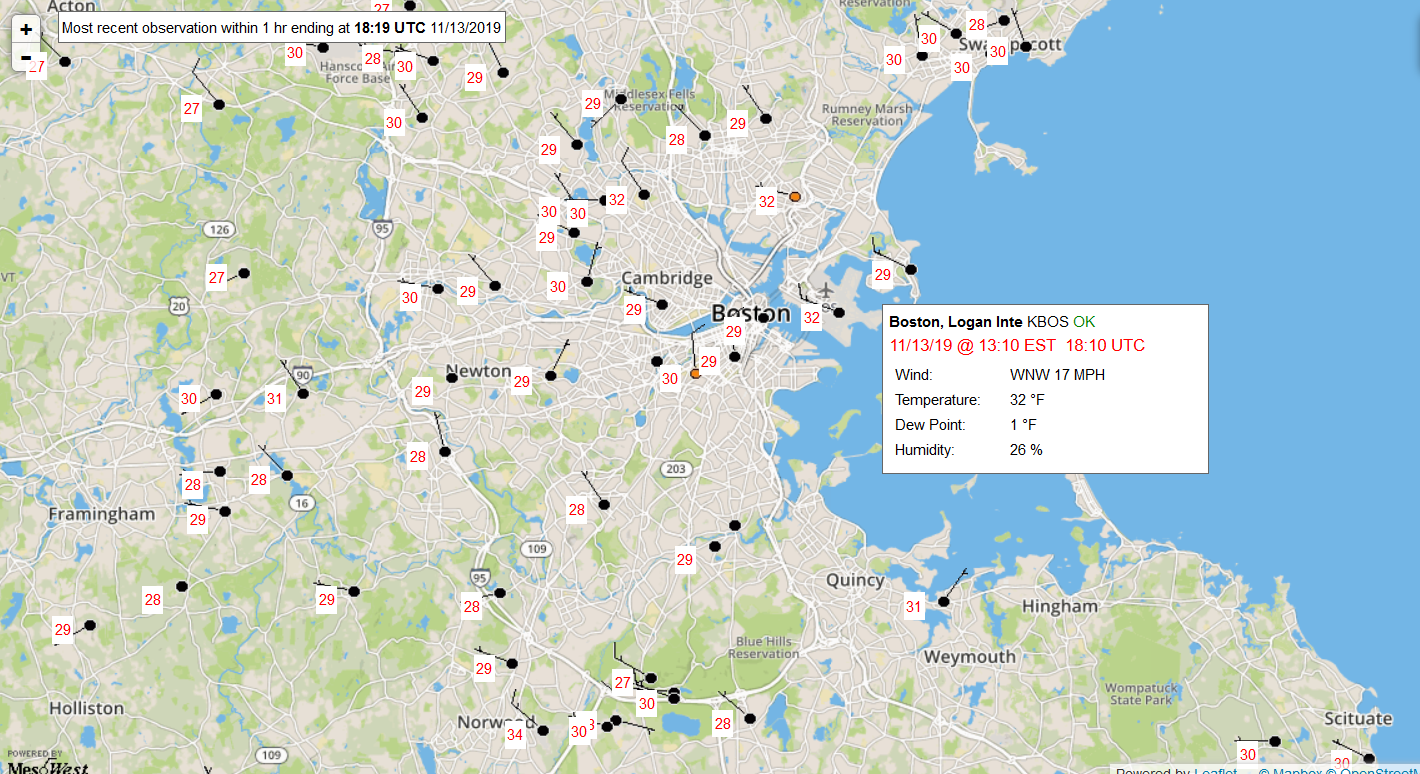The image size is (1420, 774).
Task: Click the '1 °F' dew point value
Action: [1023, 425]
